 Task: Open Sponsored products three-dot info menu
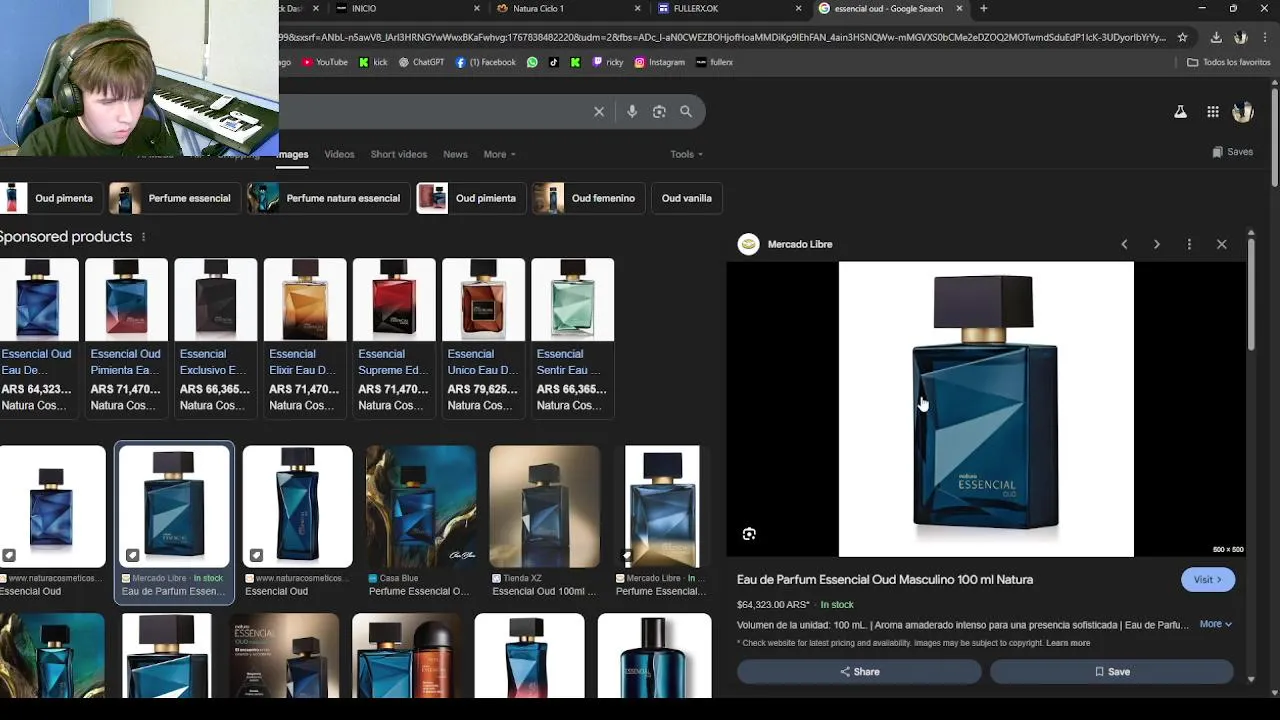pos(143,237)
